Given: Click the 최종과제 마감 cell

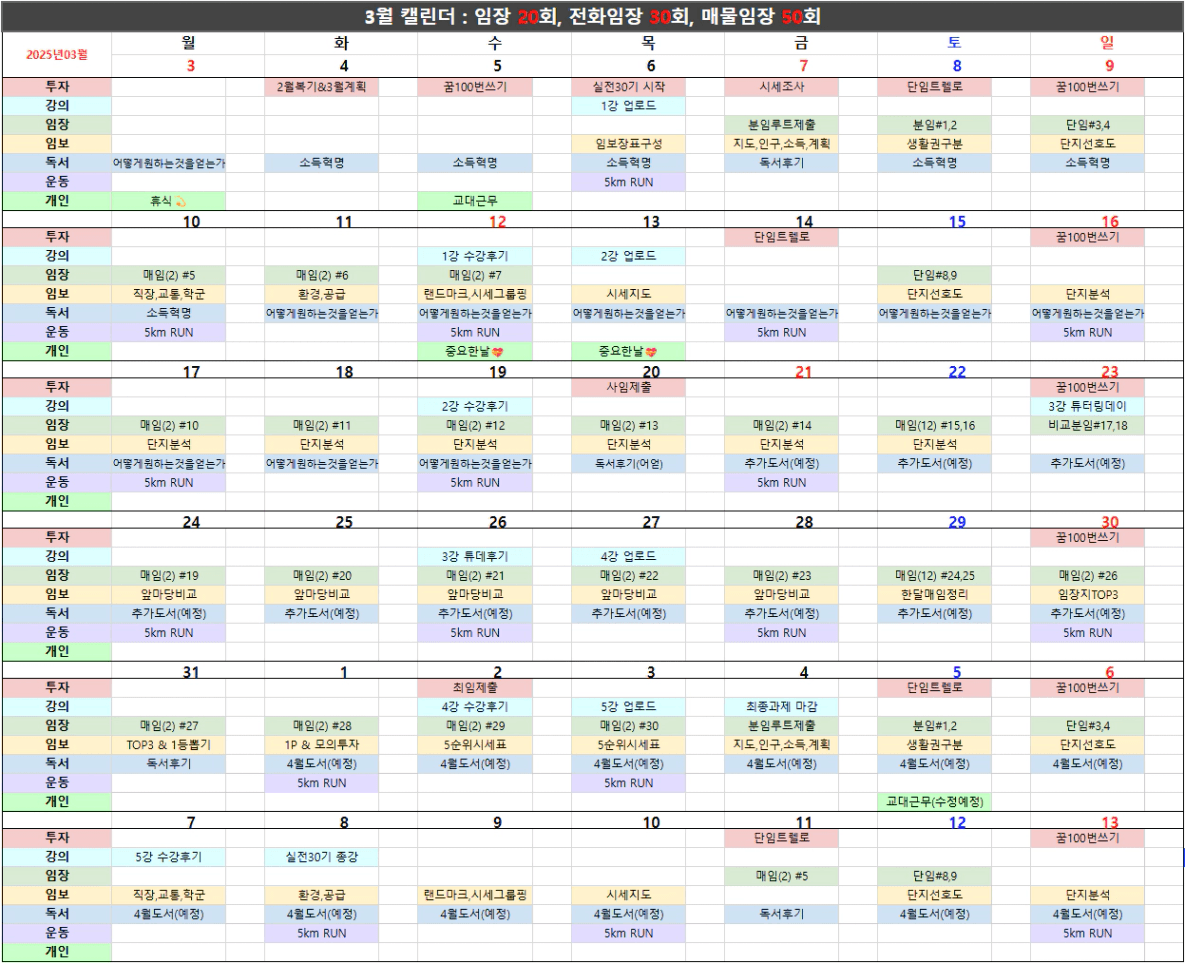Looking at the screenshot, I should tap(781, 707).
